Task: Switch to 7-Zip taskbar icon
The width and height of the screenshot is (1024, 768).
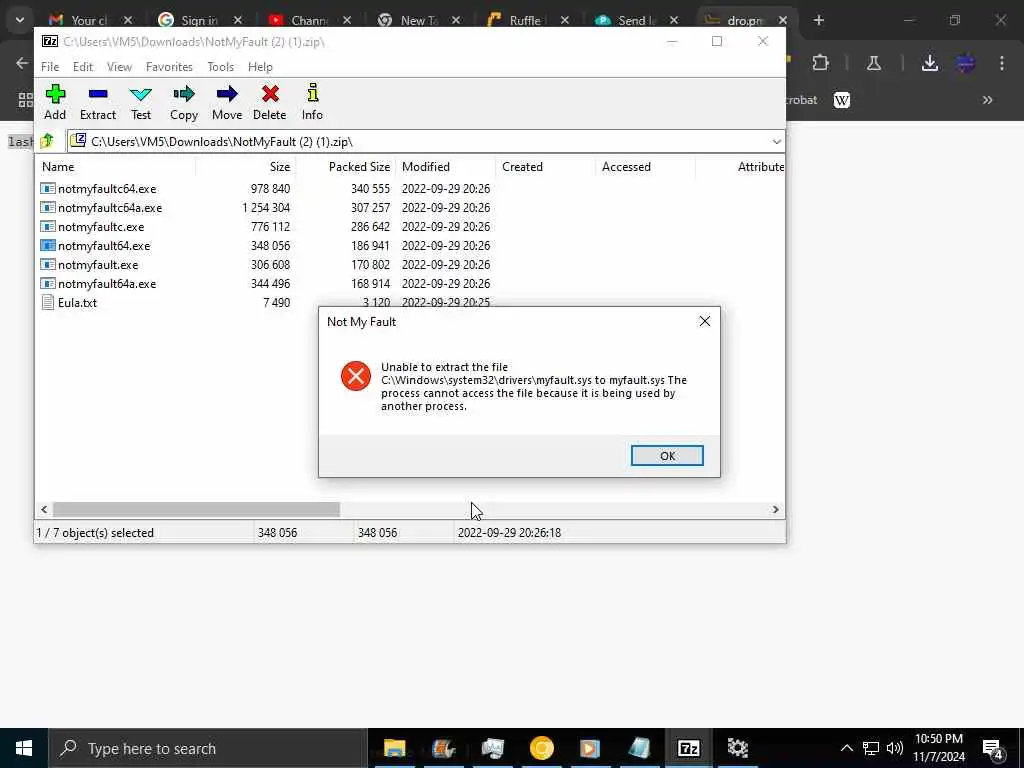Action: pos(688,748)
